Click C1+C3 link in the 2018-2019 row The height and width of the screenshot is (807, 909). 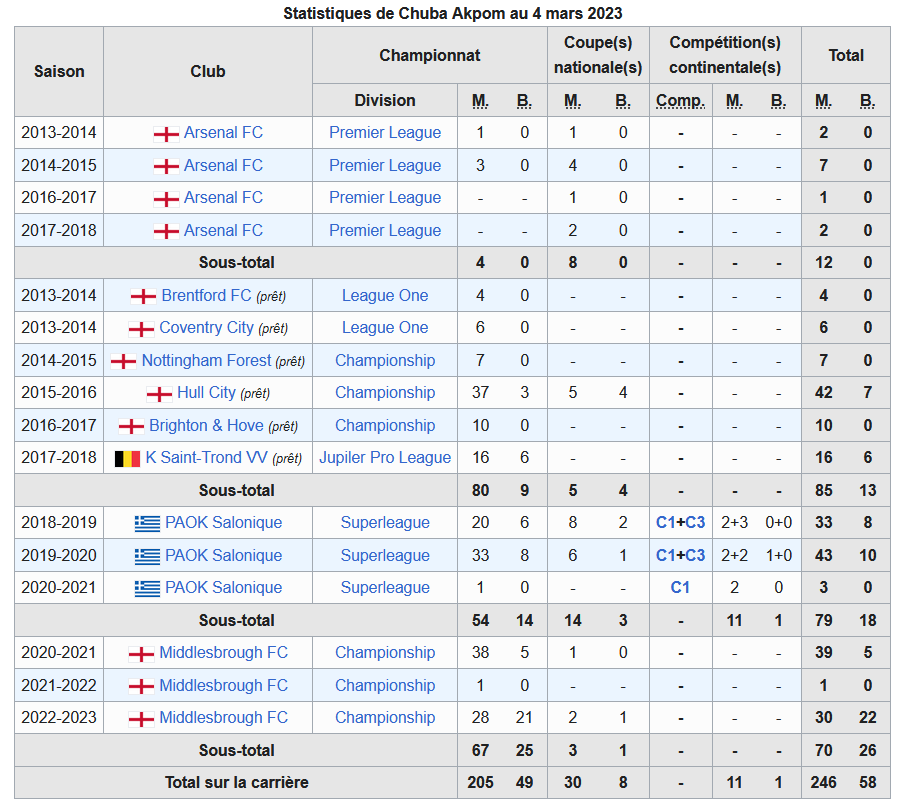tap(681, 522)
